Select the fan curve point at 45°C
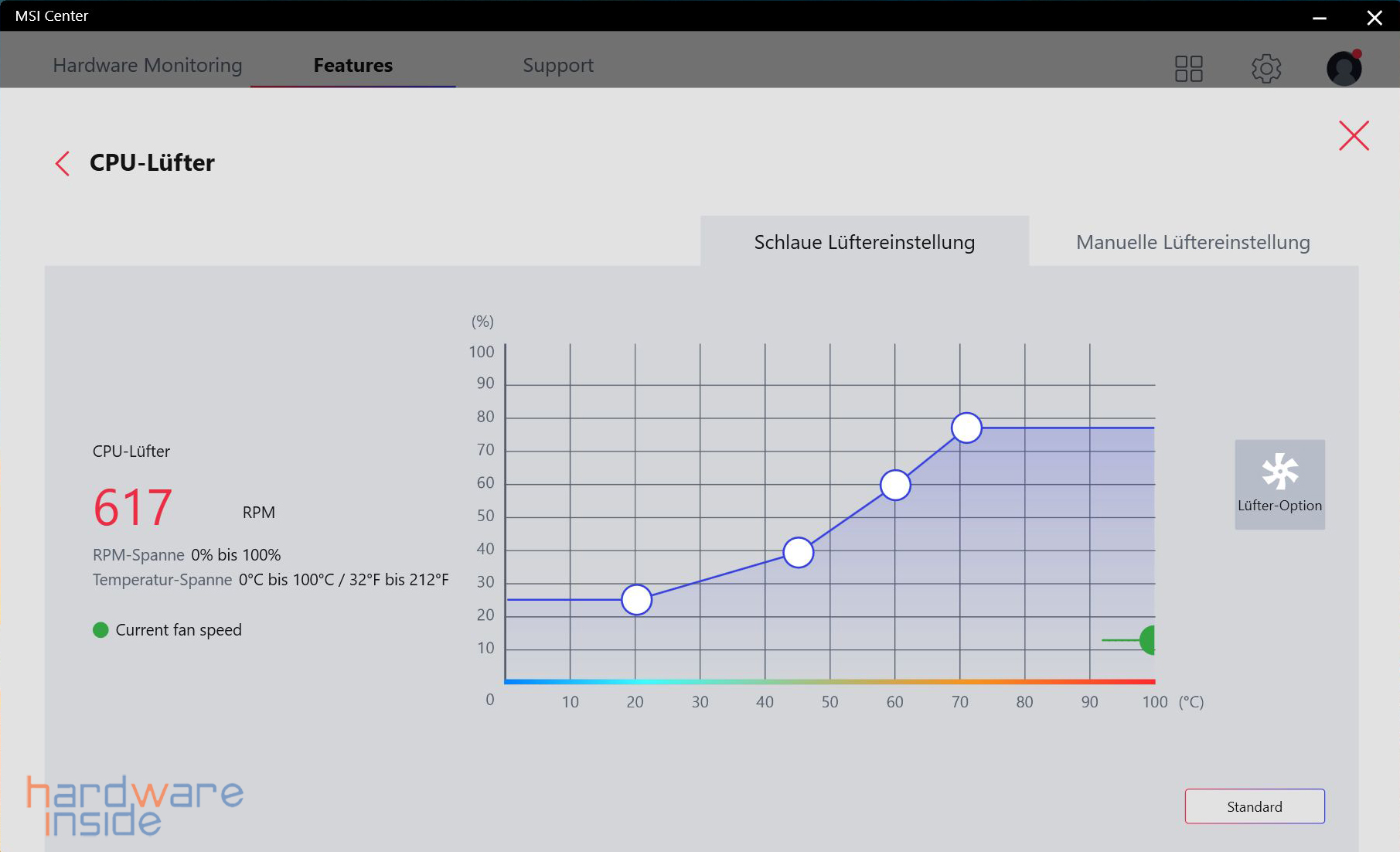The height and width of the screenshot is (852, 1400). [798, 552]
